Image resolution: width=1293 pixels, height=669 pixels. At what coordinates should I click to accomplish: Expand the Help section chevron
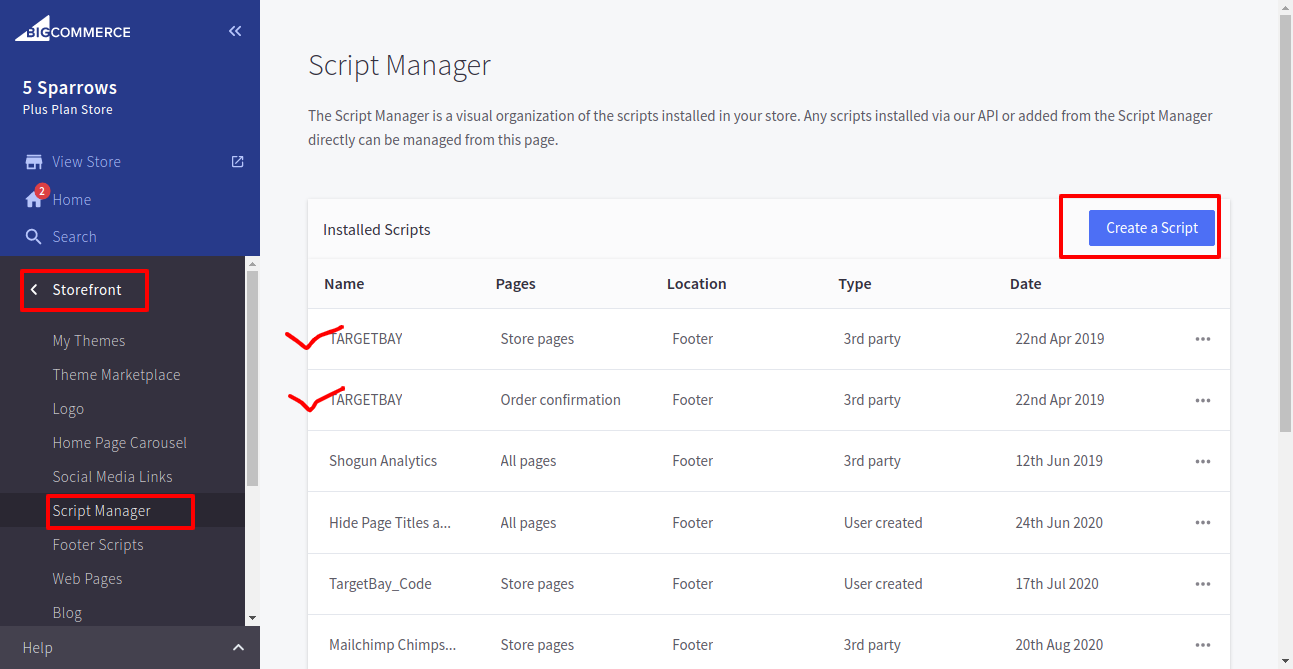(x=238, y=648)
